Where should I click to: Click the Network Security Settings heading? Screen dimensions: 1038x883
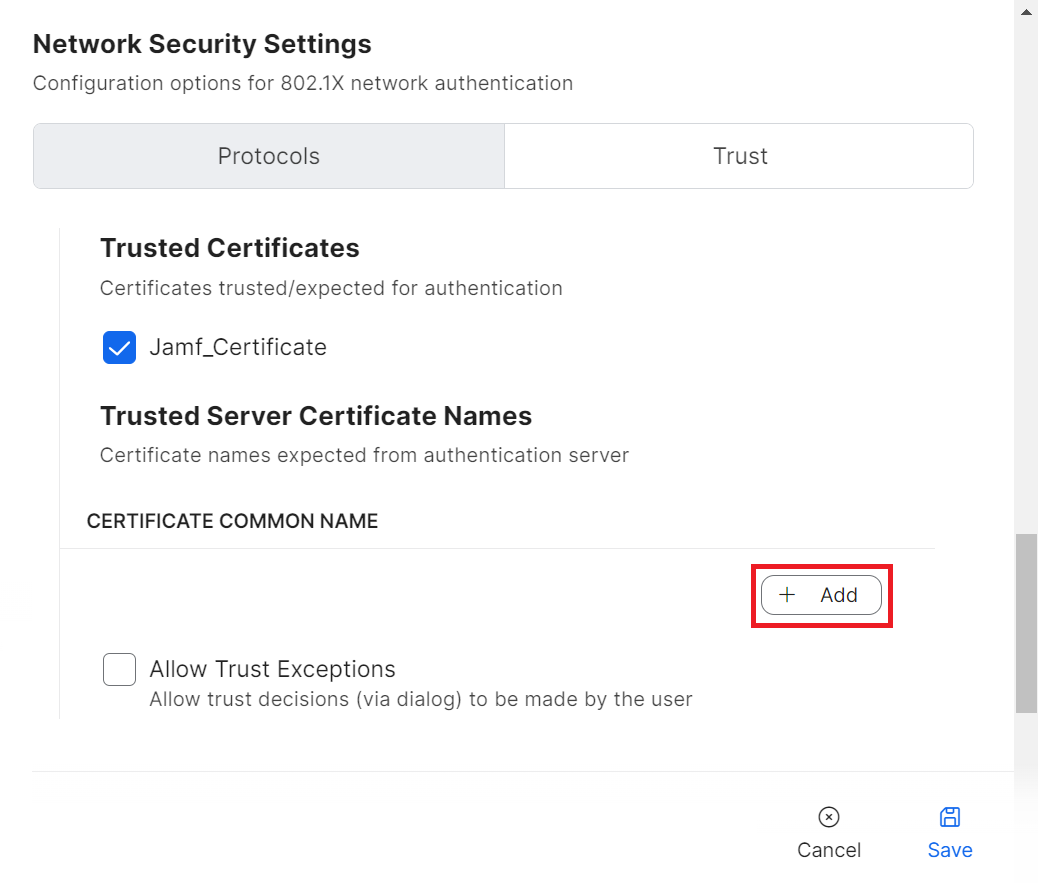click(202, 44)
